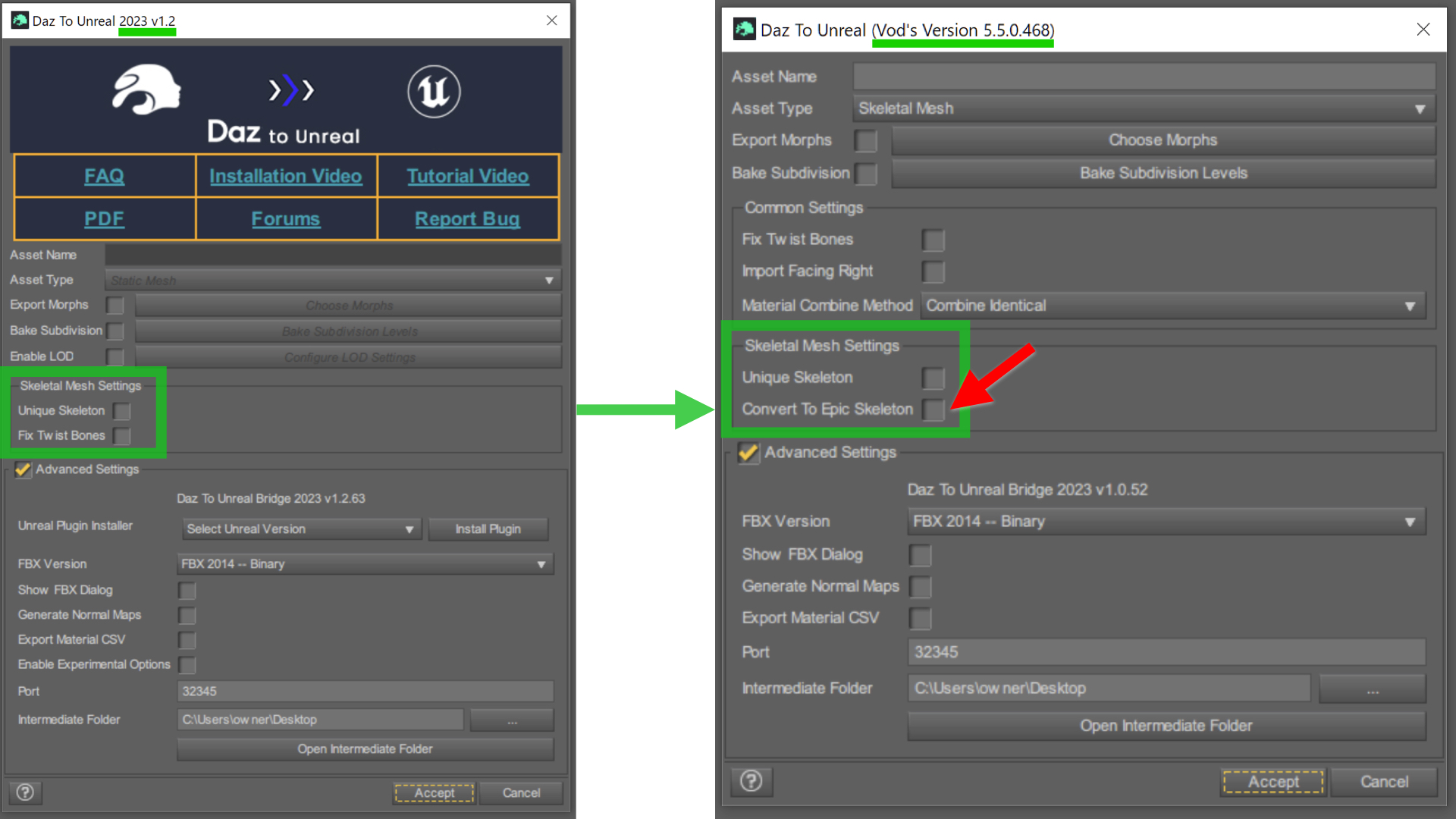Open Asset Type dropdown showing Skeletal Mesh
Screen dimensions: 1456x819
pos(1144,108)
